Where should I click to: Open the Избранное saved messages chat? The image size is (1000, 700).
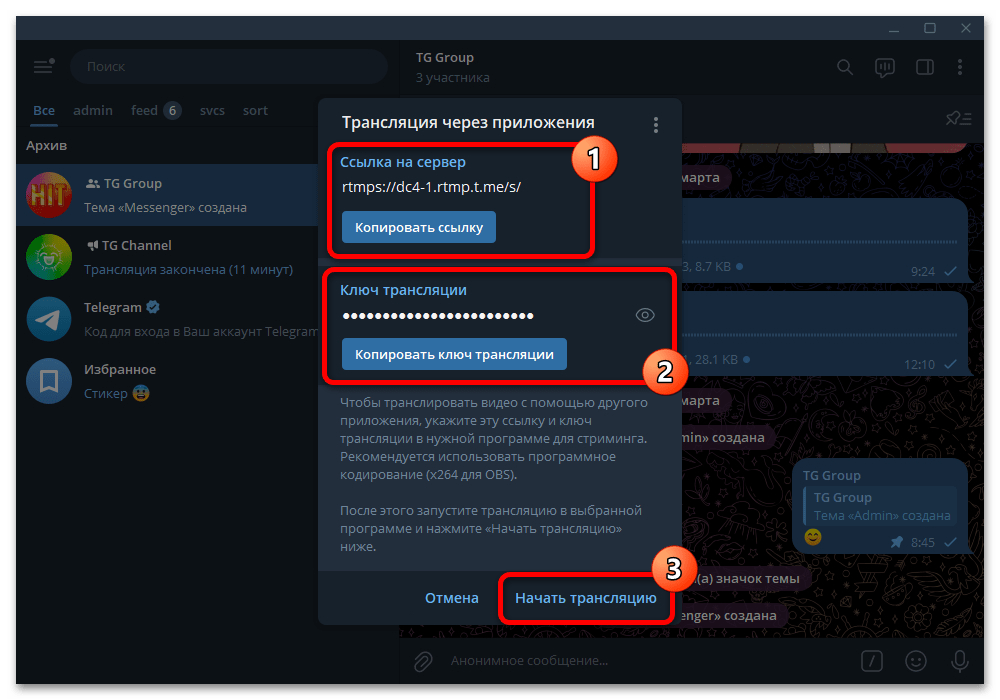point(167,381)
